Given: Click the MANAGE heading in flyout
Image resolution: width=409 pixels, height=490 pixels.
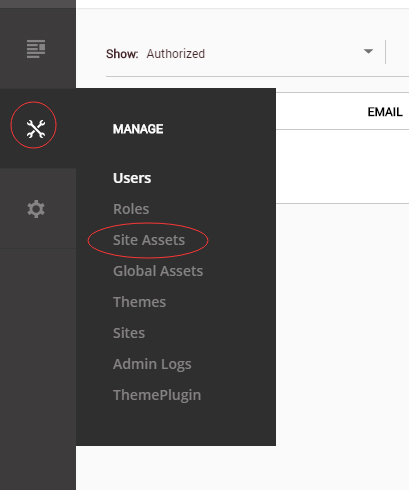Looking at the screenshot, I should 138,129.
